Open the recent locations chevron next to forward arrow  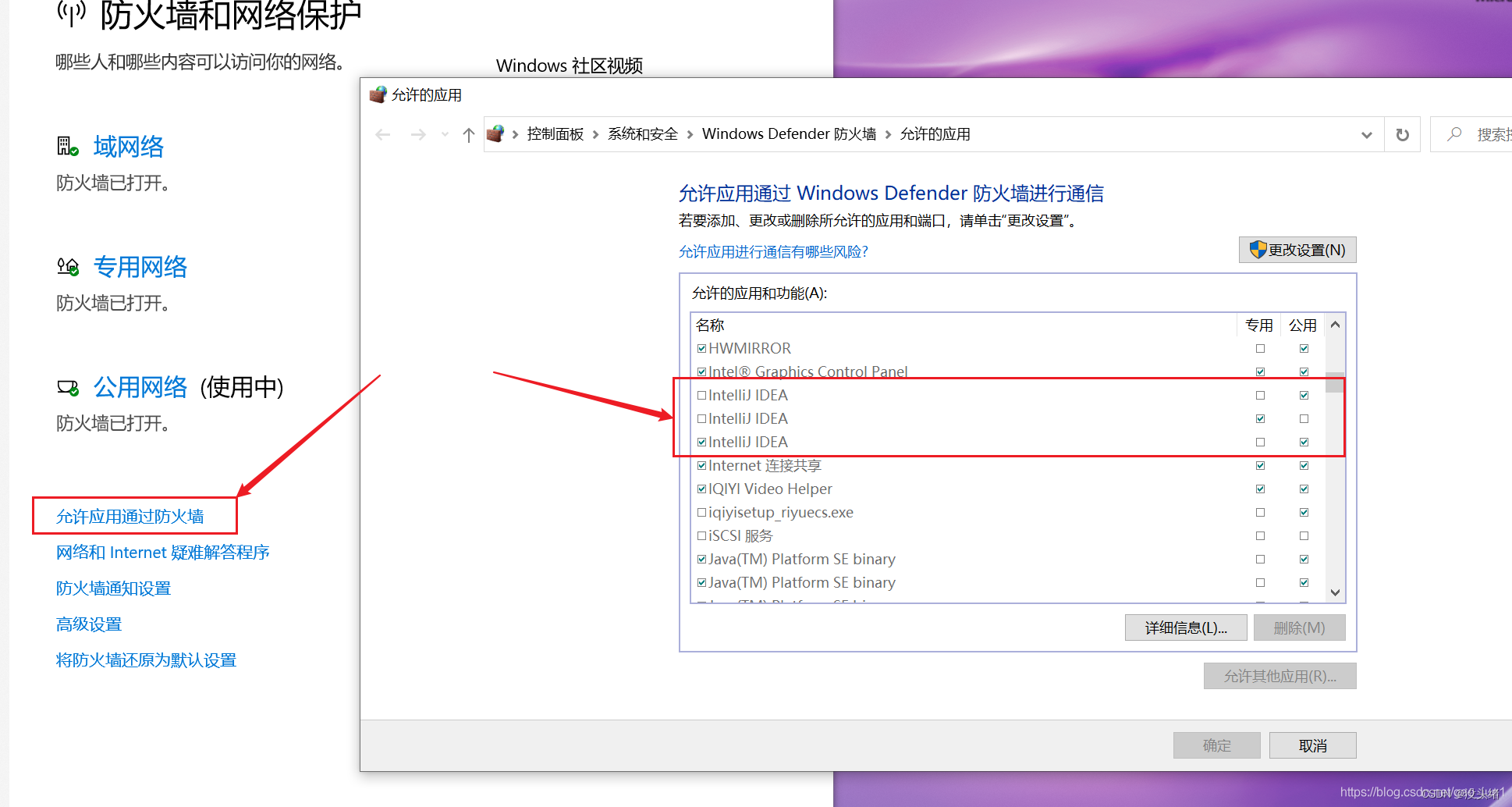[x=445, y=134]
